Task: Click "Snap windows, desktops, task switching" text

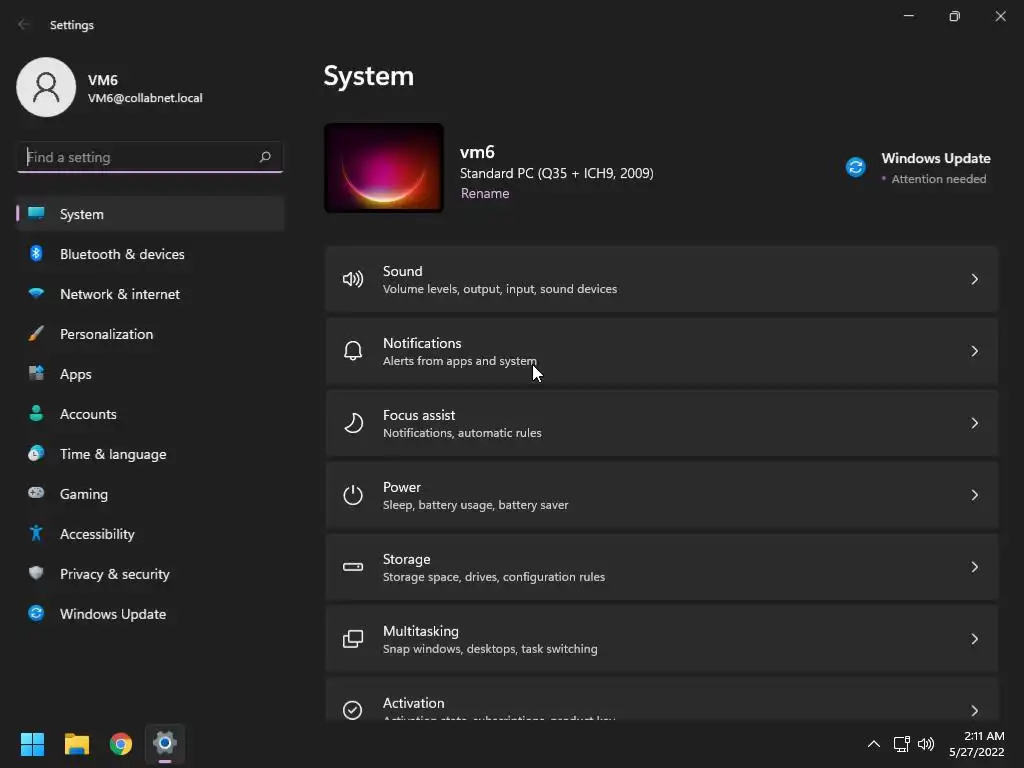Action: pos(490,648)
